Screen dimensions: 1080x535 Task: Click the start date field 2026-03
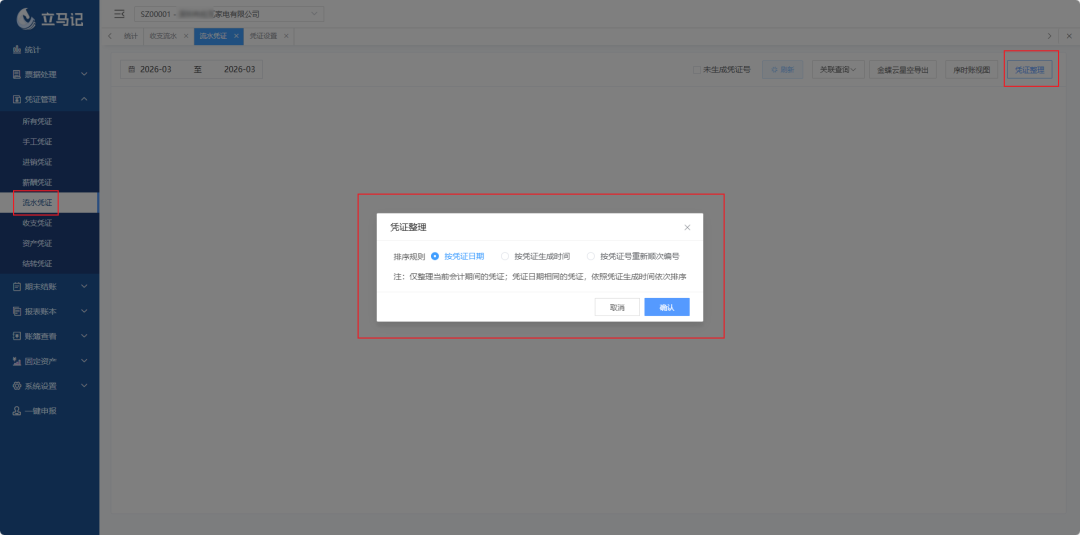155,70
